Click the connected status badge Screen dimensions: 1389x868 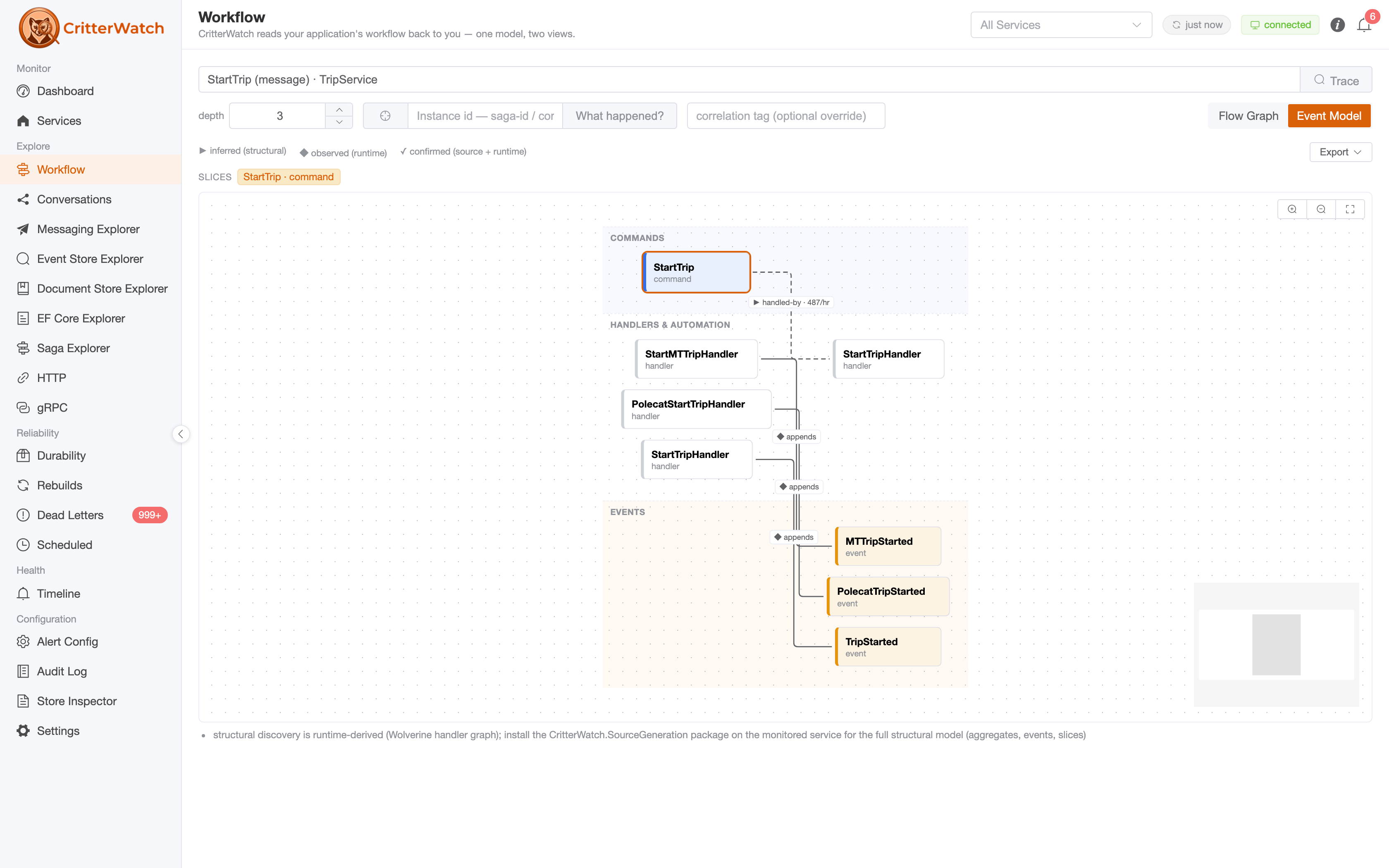[1280, 25]
